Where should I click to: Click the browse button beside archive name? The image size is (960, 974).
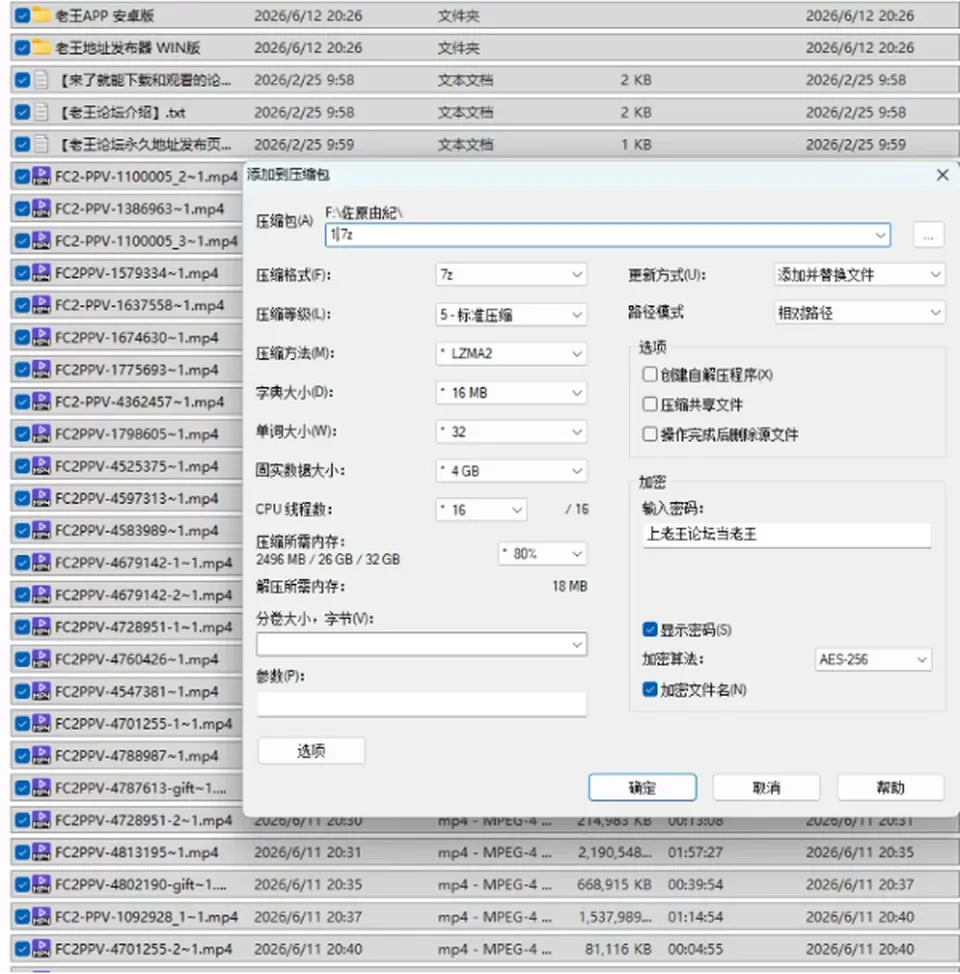pyautogui.click(x=928, y=235)
